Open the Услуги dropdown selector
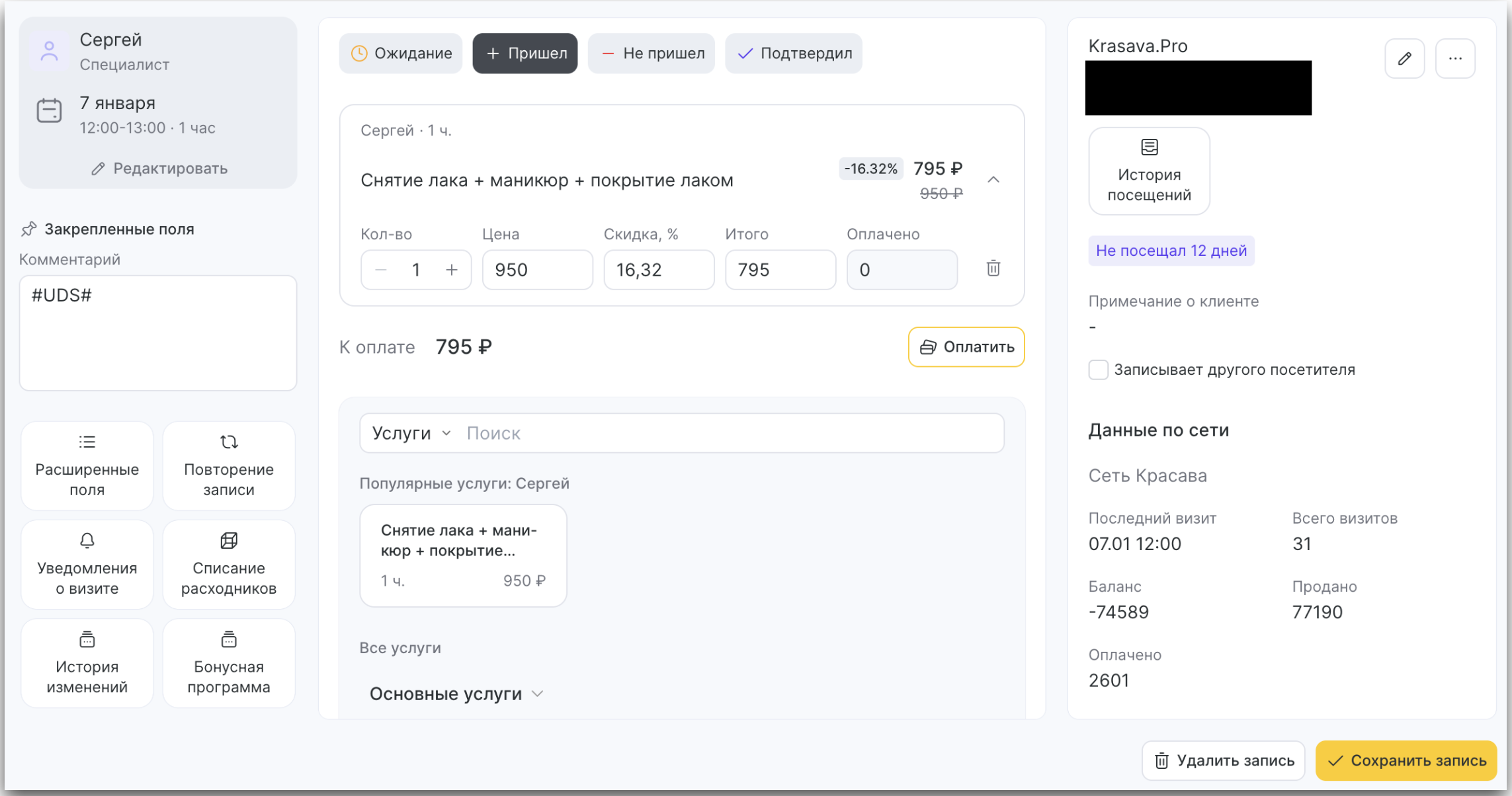The height and width of the screenshot is (796, 1512). point(411,433)
